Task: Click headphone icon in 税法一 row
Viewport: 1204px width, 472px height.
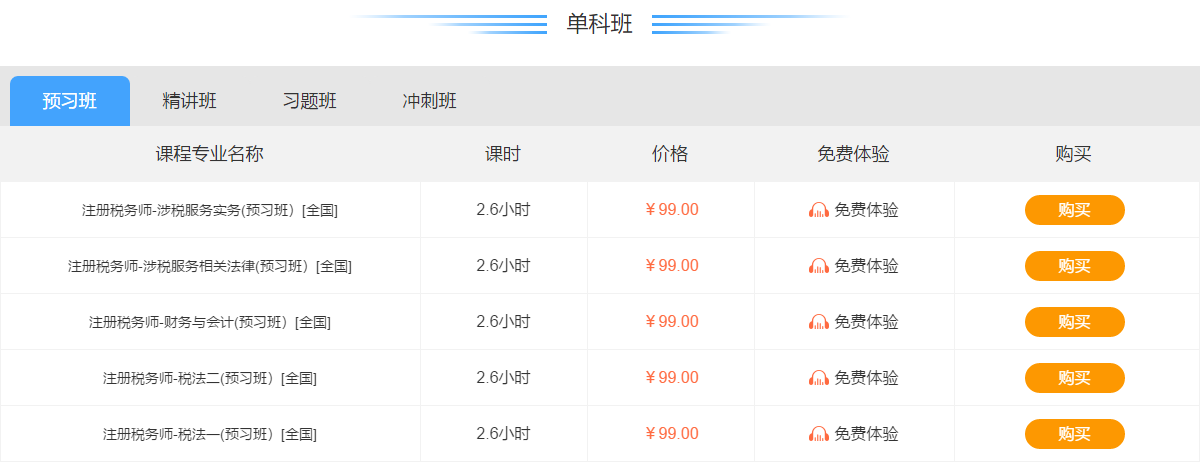Action: (x=819, y=434)
